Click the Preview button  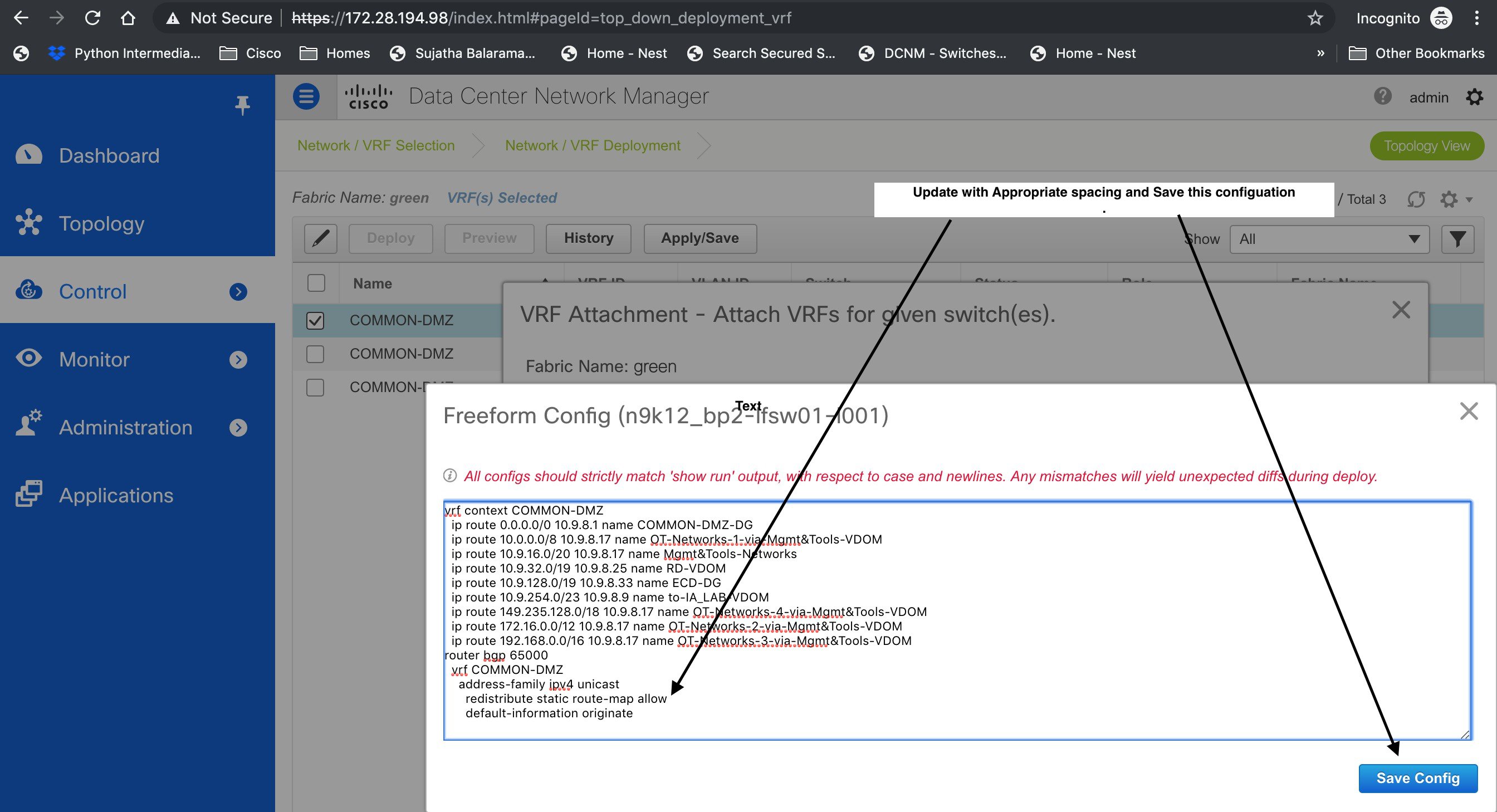tap(490, 238)
